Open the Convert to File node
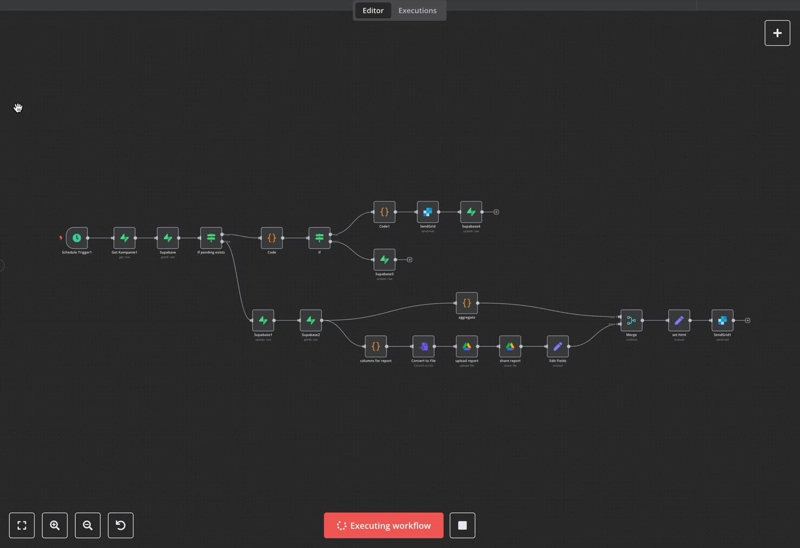This screenshot has width=800, height=548. point(423,346)
